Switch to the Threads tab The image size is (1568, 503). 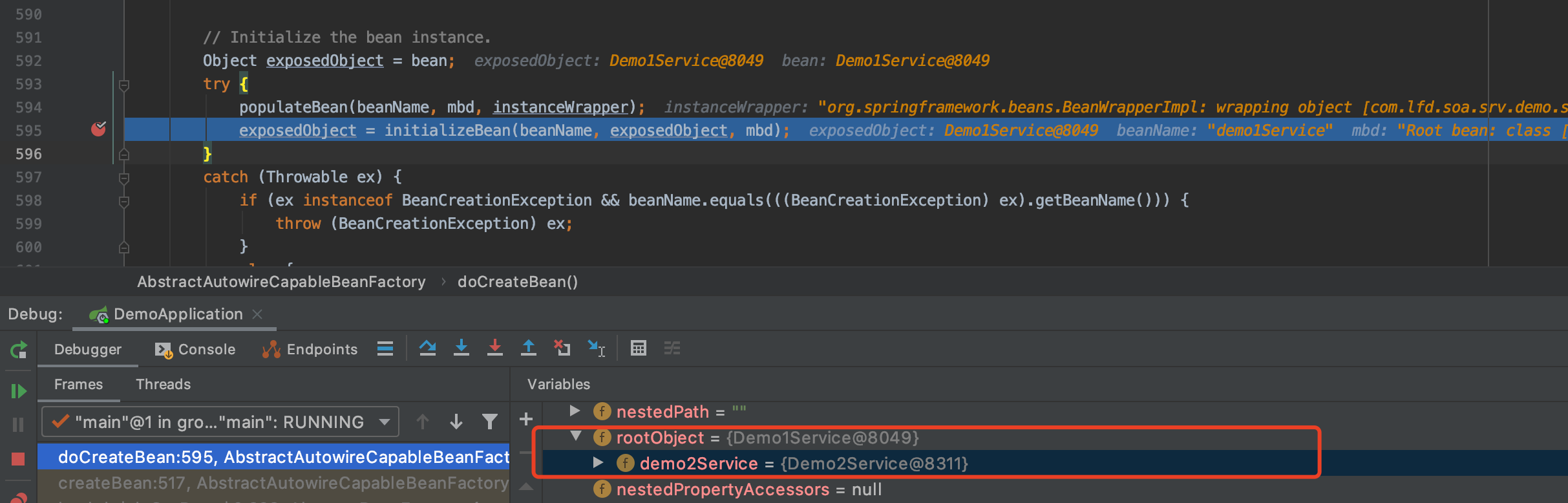point(163,385)
